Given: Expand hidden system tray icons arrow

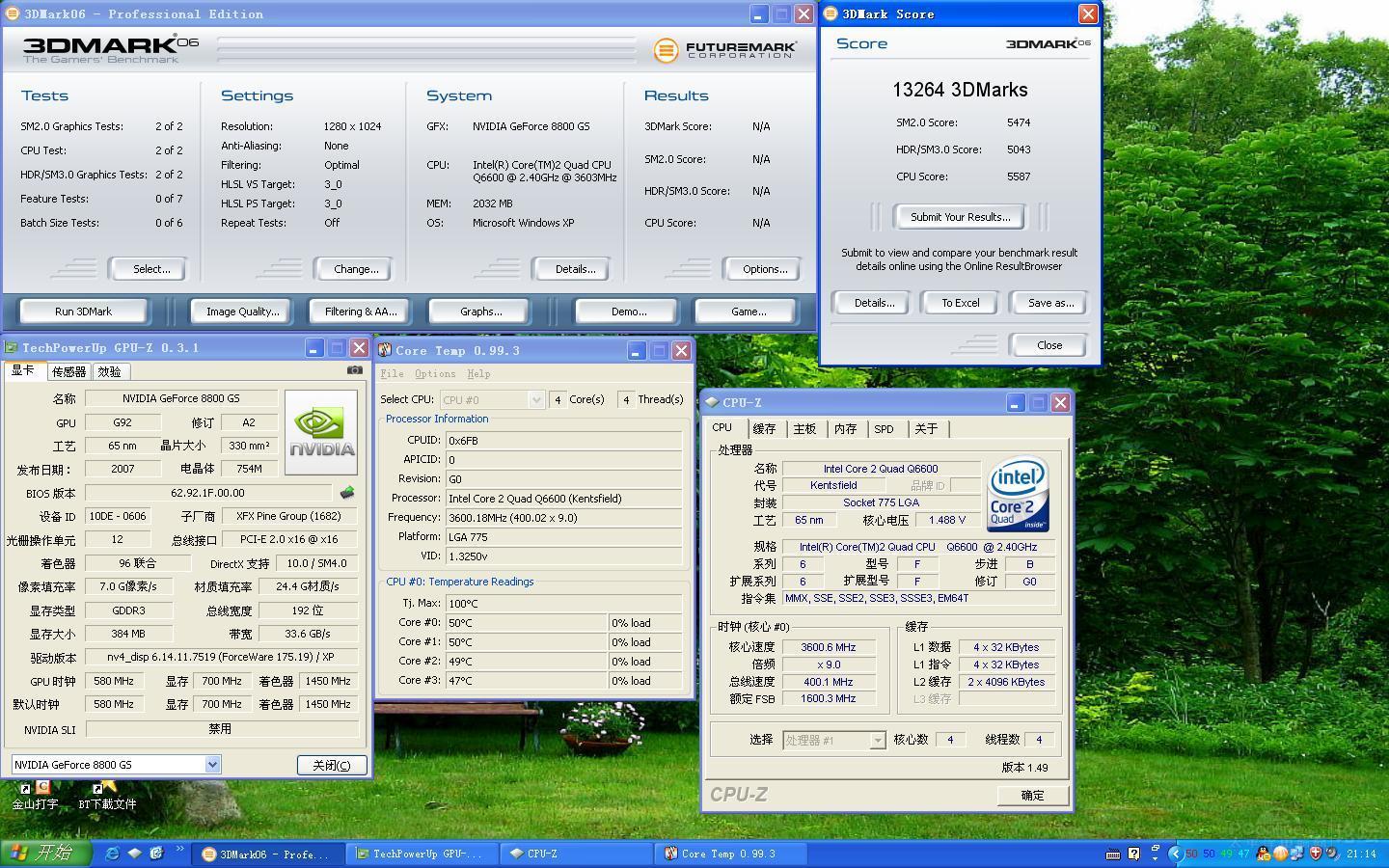Looking at the screenshot, I should (1174, 854).
